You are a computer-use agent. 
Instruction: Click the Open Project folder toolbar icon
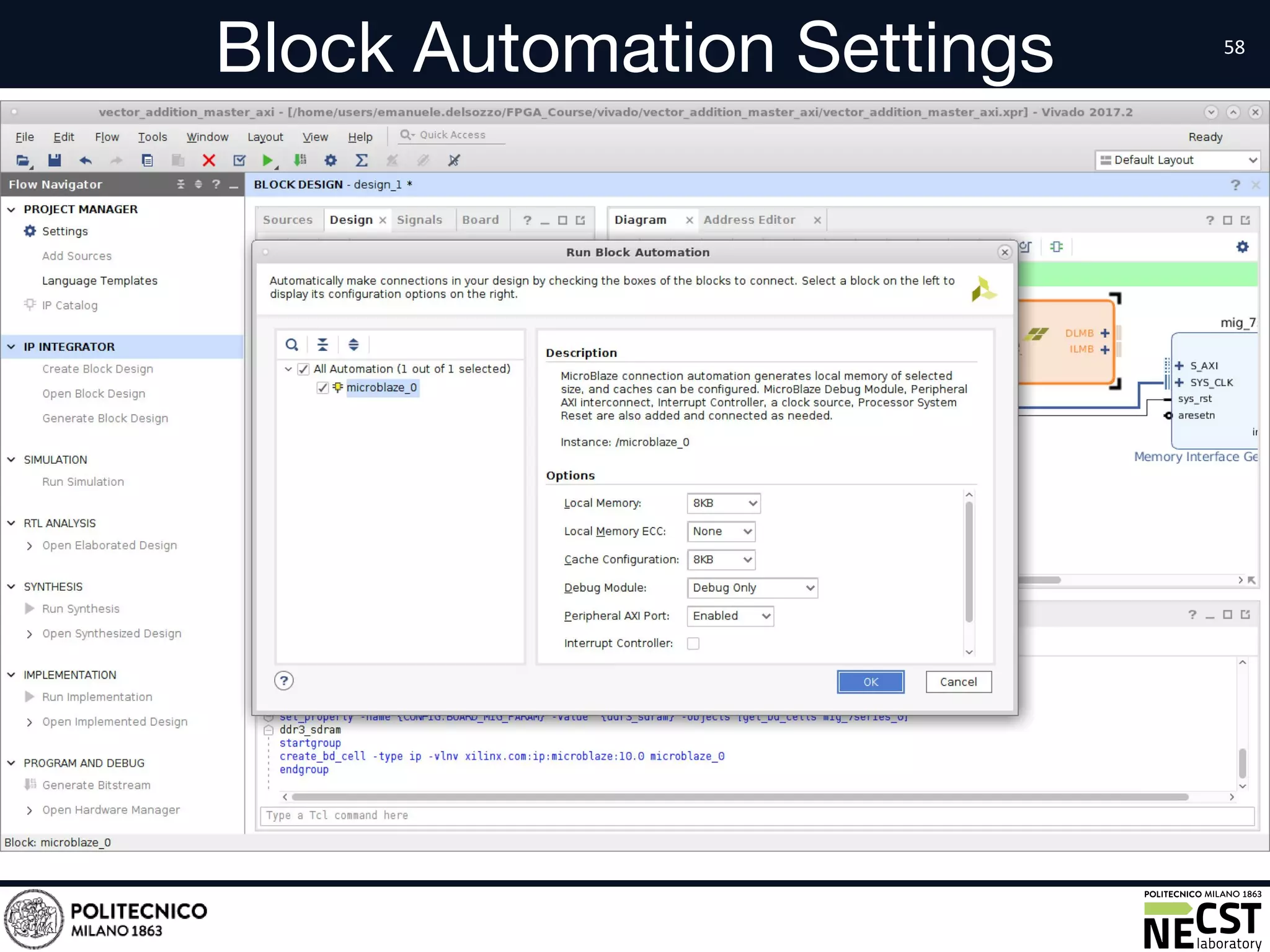click(23, 161)
